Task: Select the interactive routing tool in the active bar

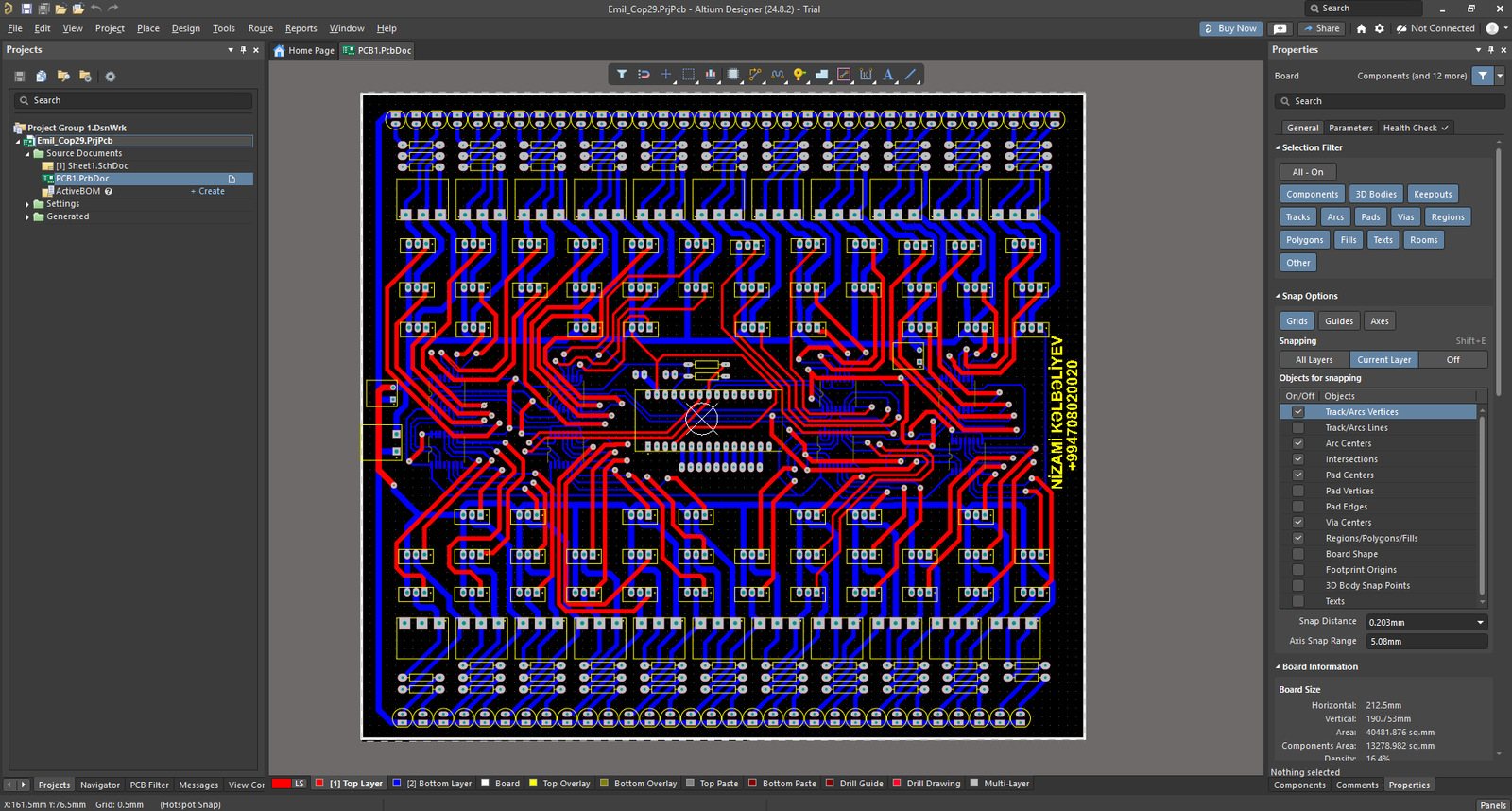Action: click(755, 75)
